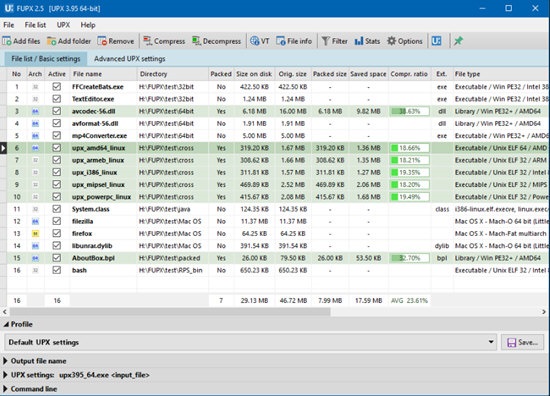Click the Remove toolbar icon

coord(102,41)
